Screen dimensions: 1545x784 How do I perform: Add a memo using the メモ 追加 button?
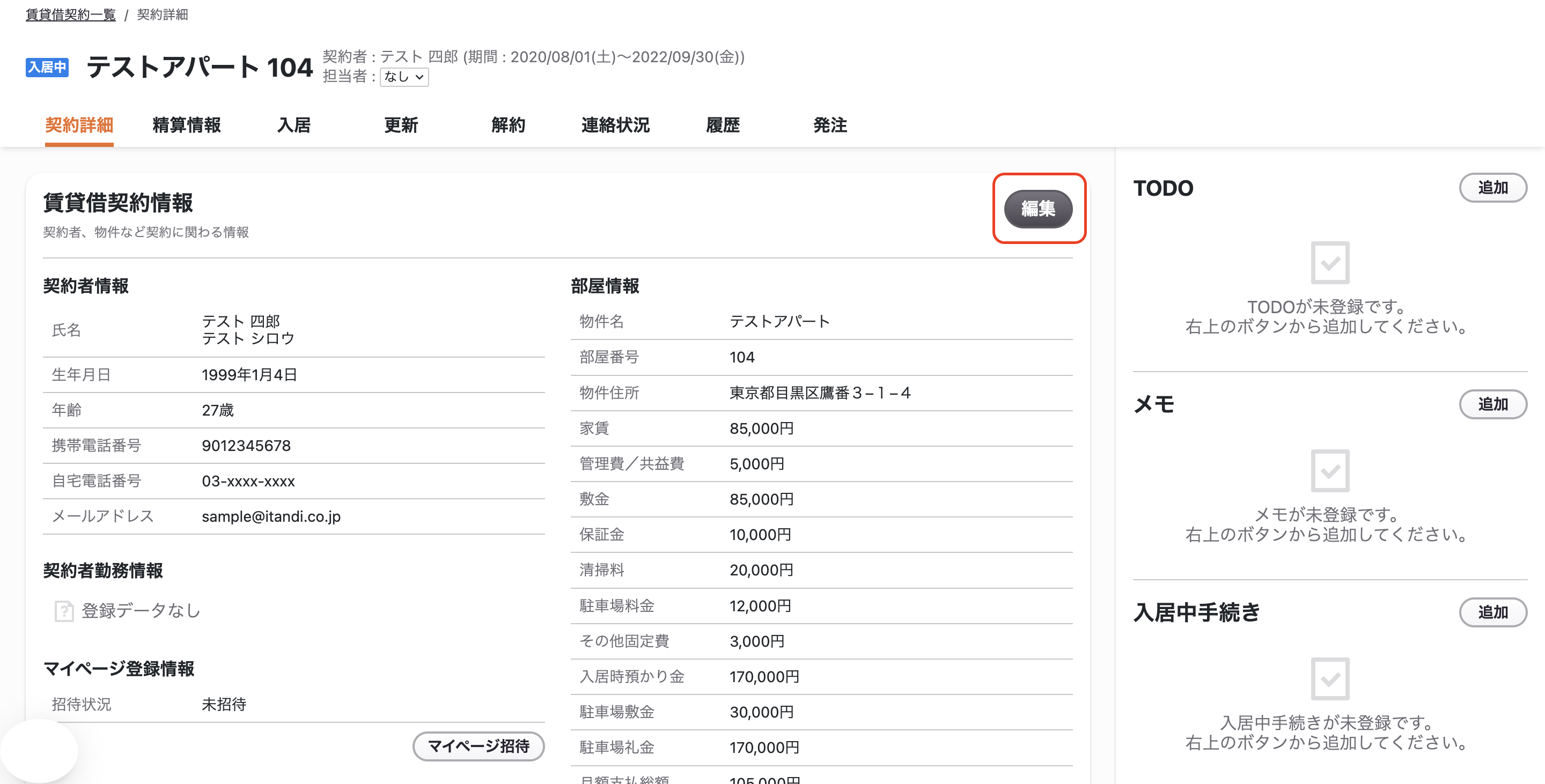pyautogui.click(x=1493, y=404)
